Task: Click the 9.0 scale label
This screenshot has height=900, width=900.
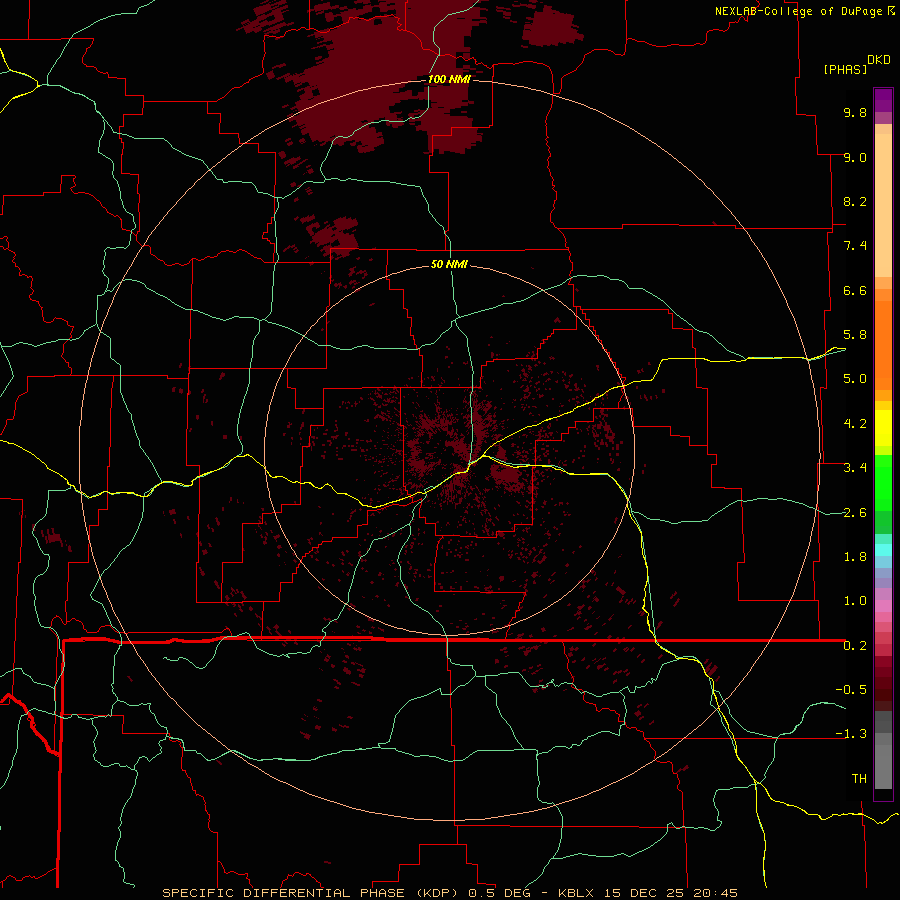Action: click(855, 157)
